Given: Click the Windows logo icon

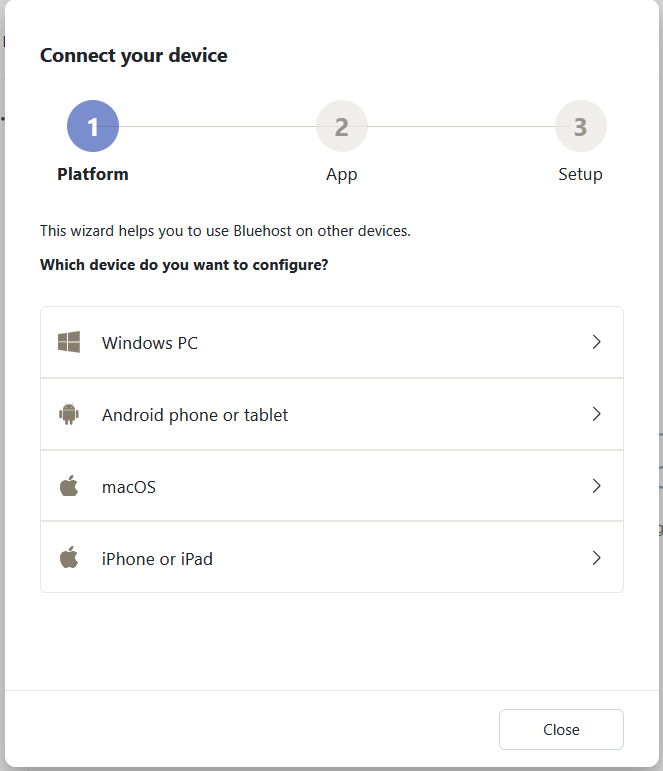Looking at the screenshot, I should click(69, 343).
